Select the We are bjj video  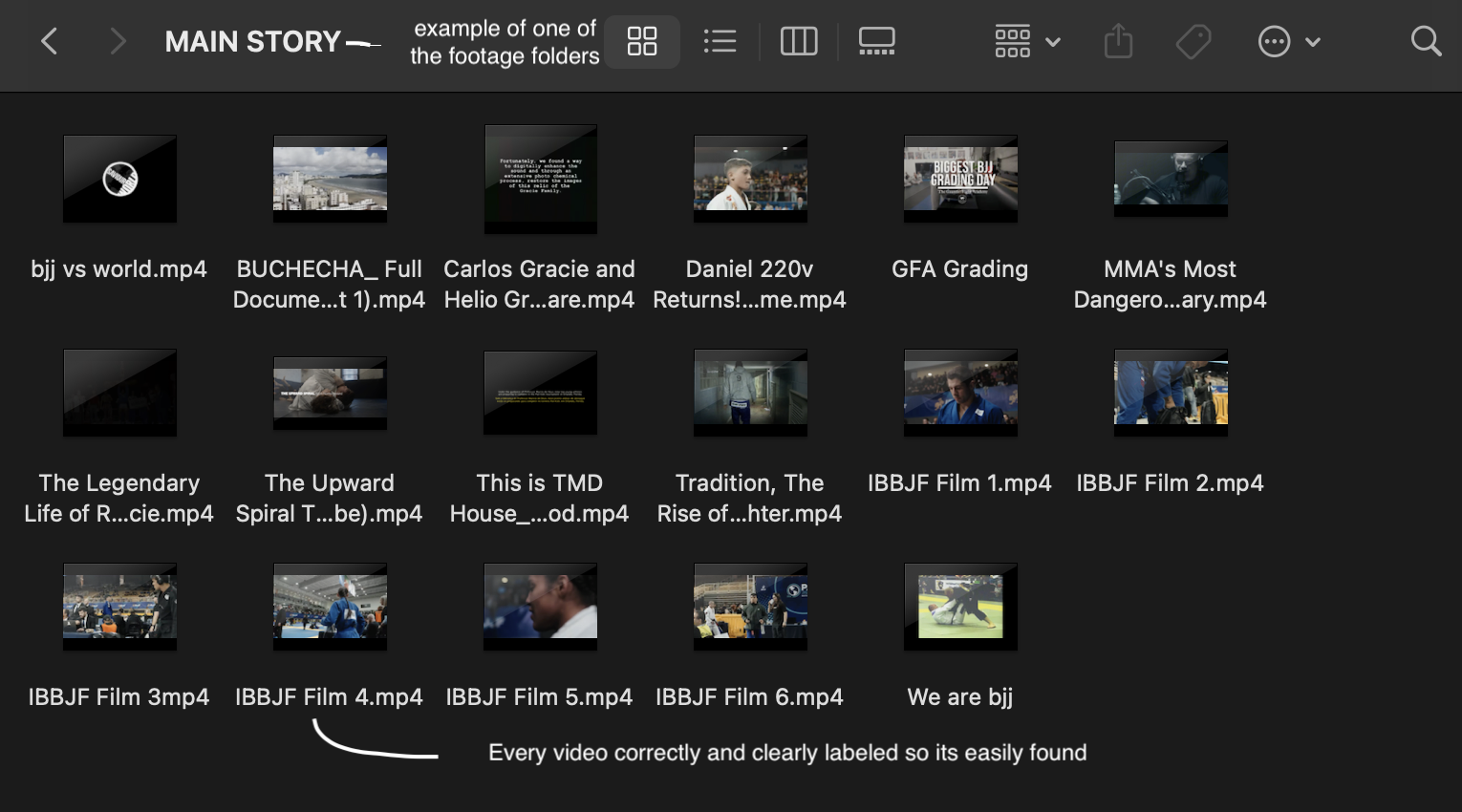[960, 607]
